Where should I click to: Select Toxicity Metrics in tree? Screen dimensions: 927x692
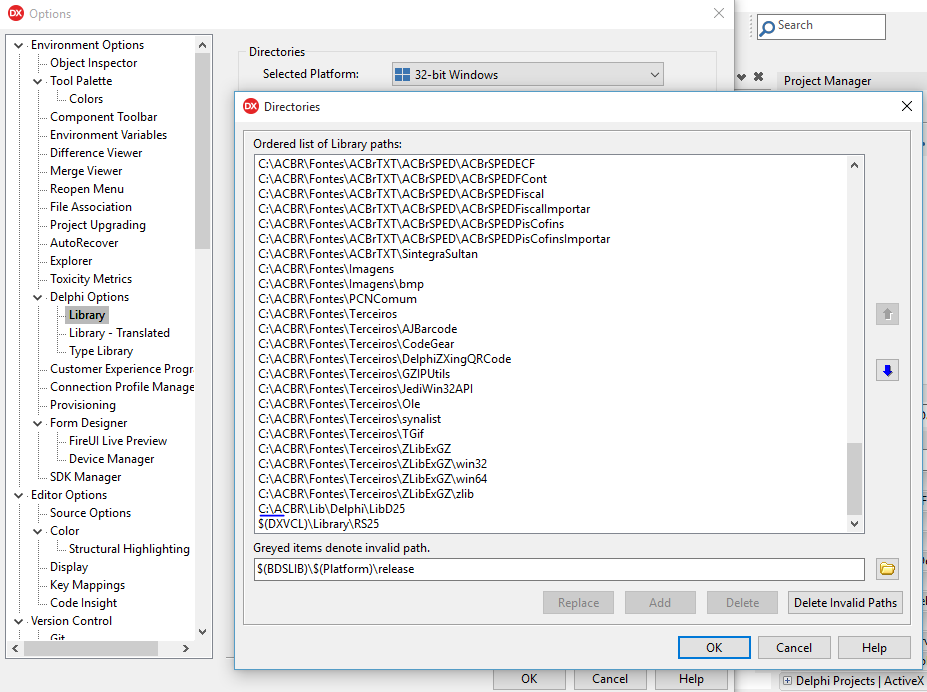[90, 279]
